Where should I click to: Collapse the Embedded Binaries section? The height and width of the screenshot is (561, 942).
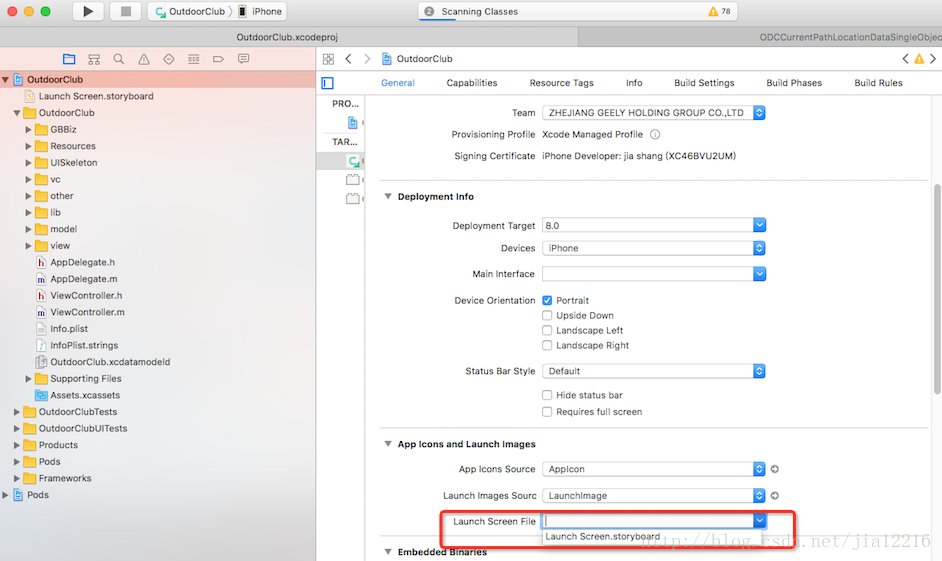pyautogui.click(x=388, y=551)
